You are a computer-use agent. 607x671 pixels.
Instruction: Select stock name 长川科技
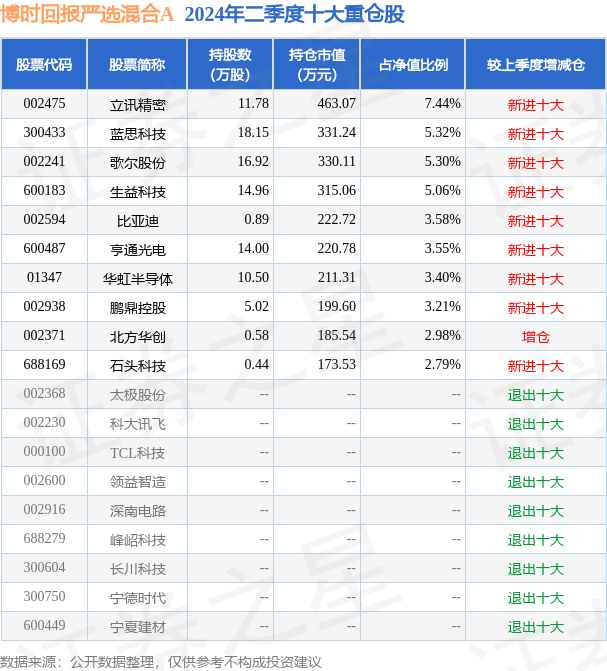[x=137, y=569]
